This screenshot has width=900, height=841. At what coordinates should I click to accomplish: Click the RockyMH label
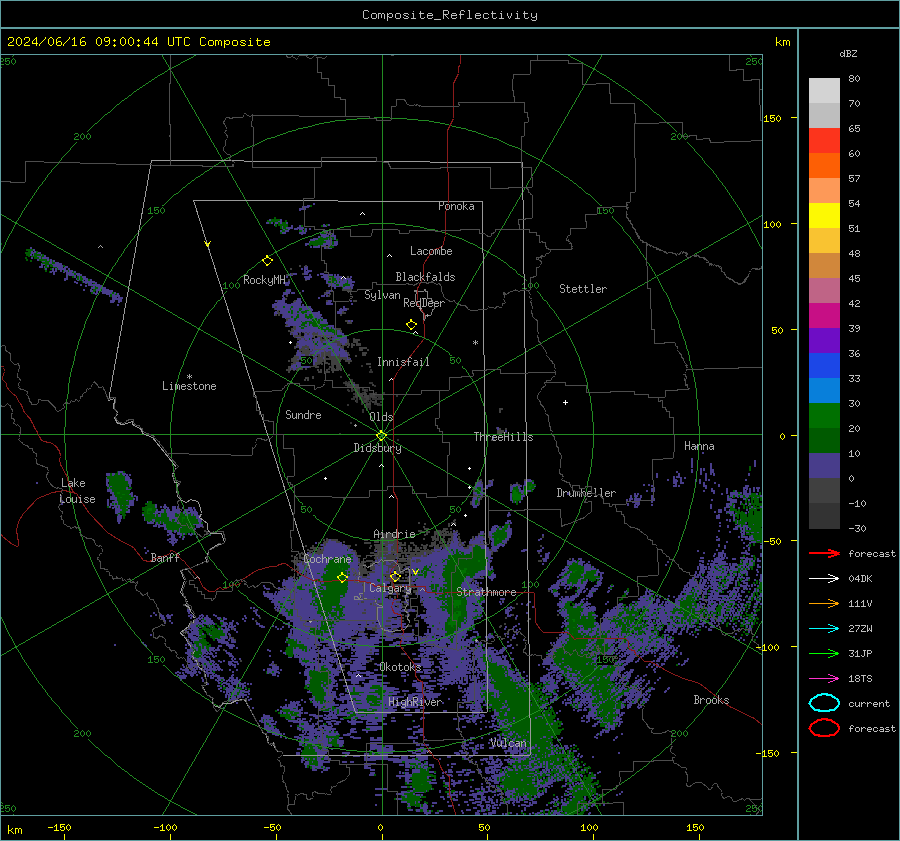point(264,280)
